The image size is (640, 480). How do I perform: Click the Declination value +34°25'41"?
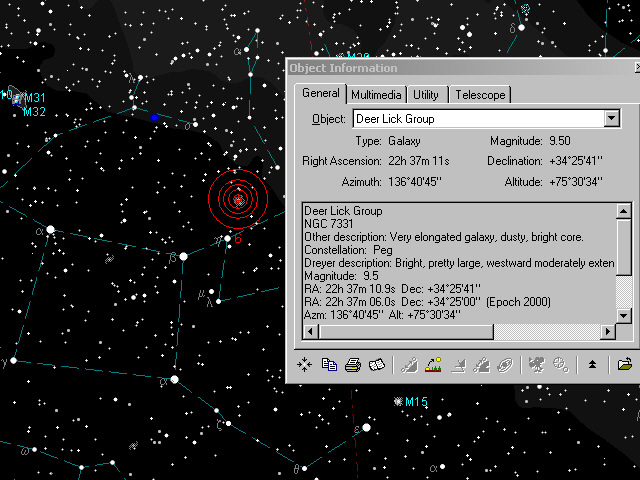point(576,161)
